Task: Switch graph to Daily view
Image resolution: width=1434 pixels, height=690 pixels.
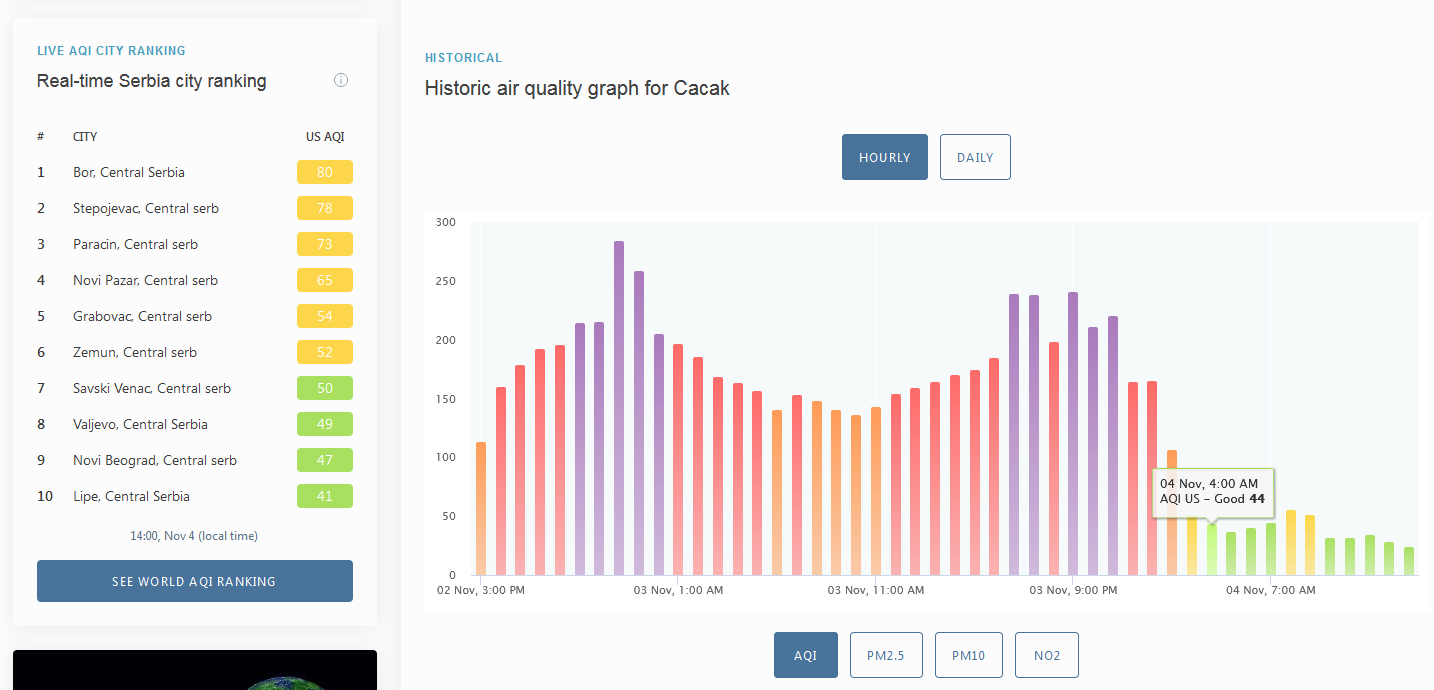Action: 975,157
